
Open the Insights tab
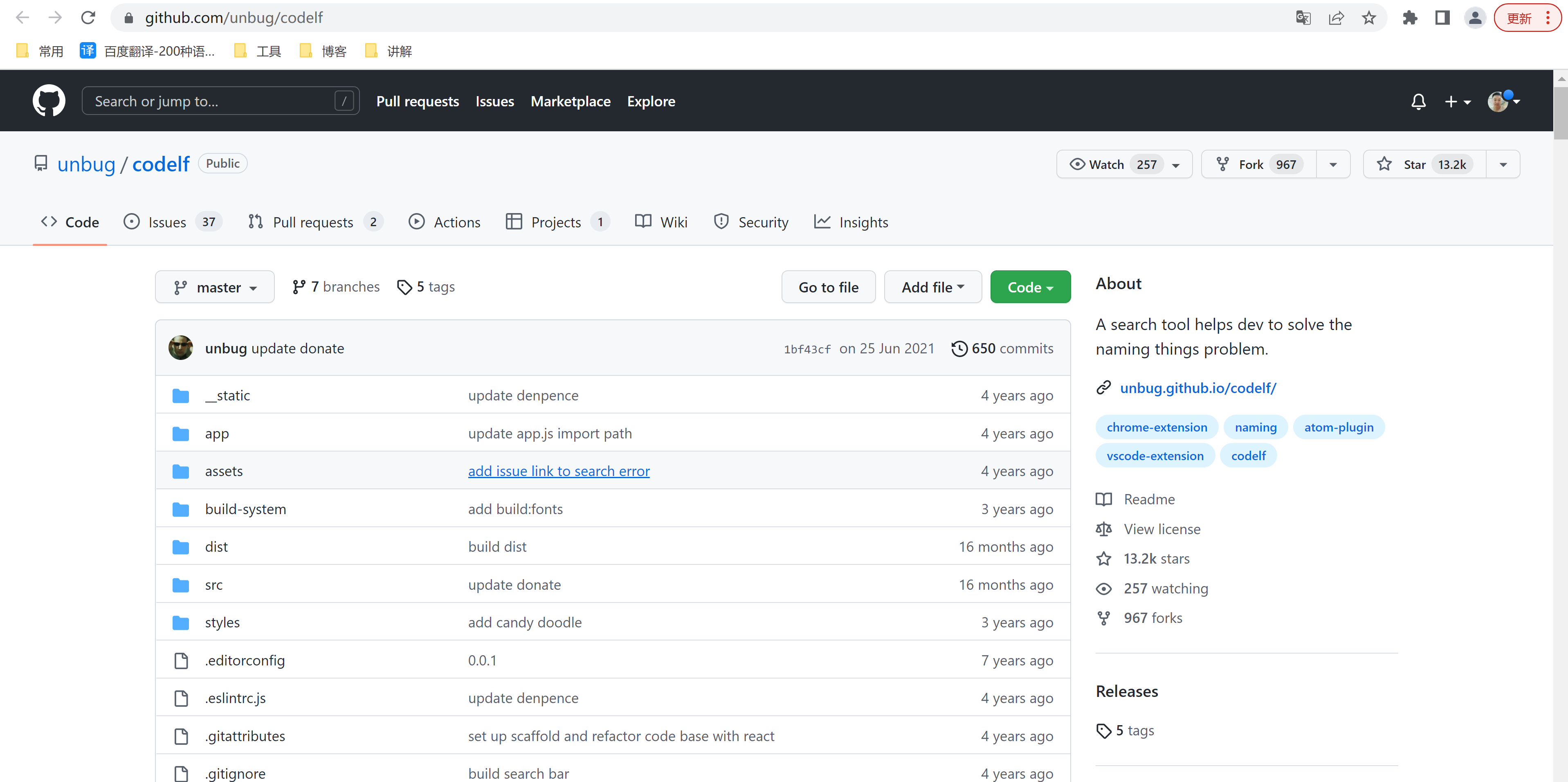tap(863, 222)
